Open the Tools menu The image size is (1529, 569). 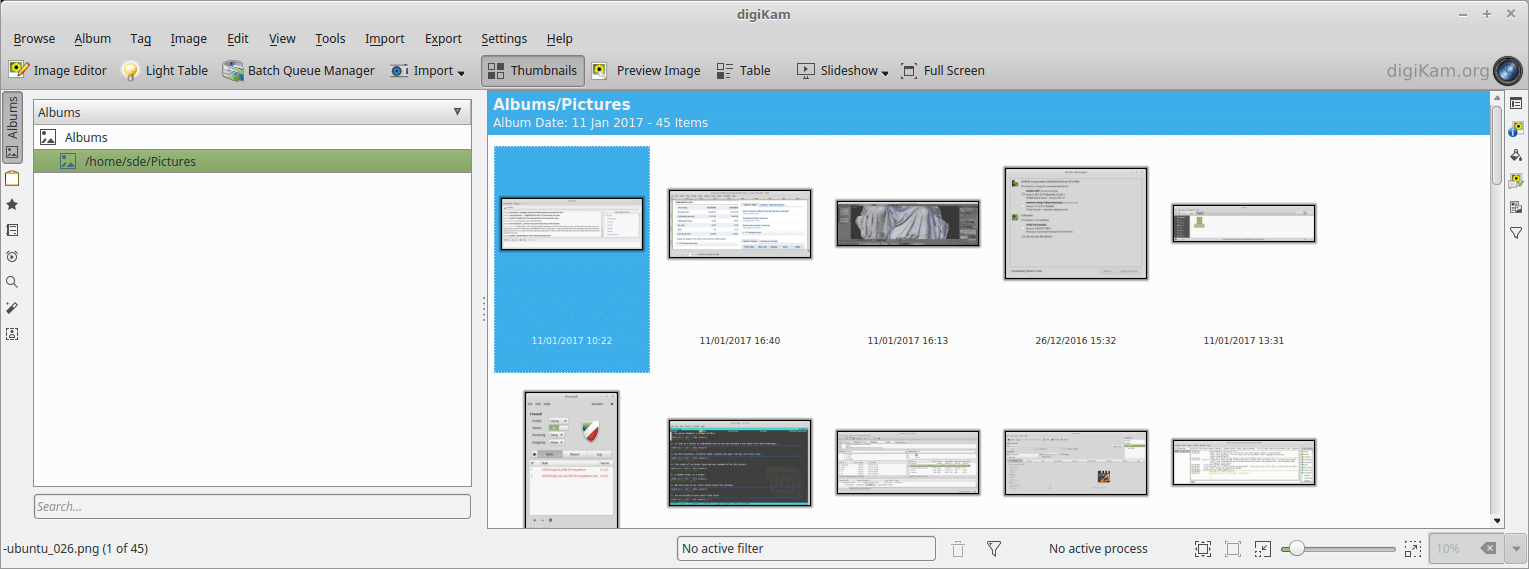pos(330,39)
